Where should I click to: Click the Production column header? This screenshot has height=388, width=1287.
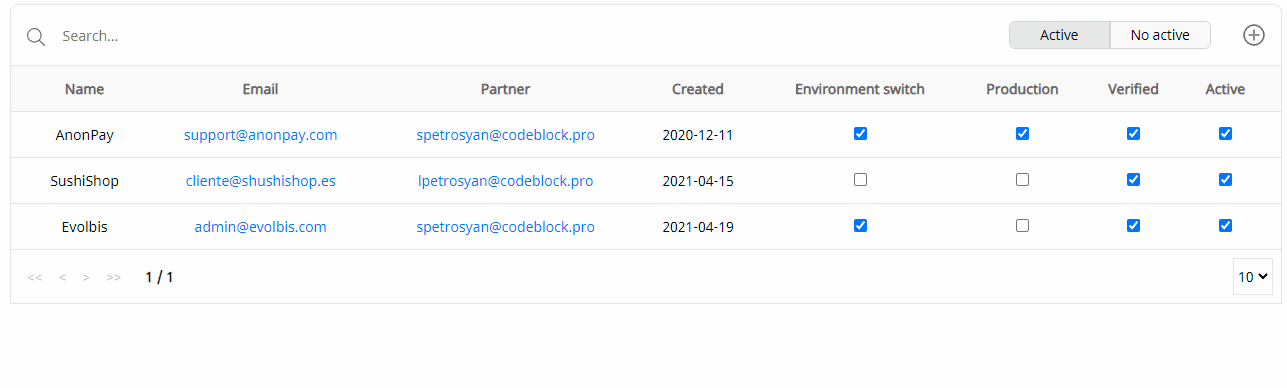[1022, 89]
